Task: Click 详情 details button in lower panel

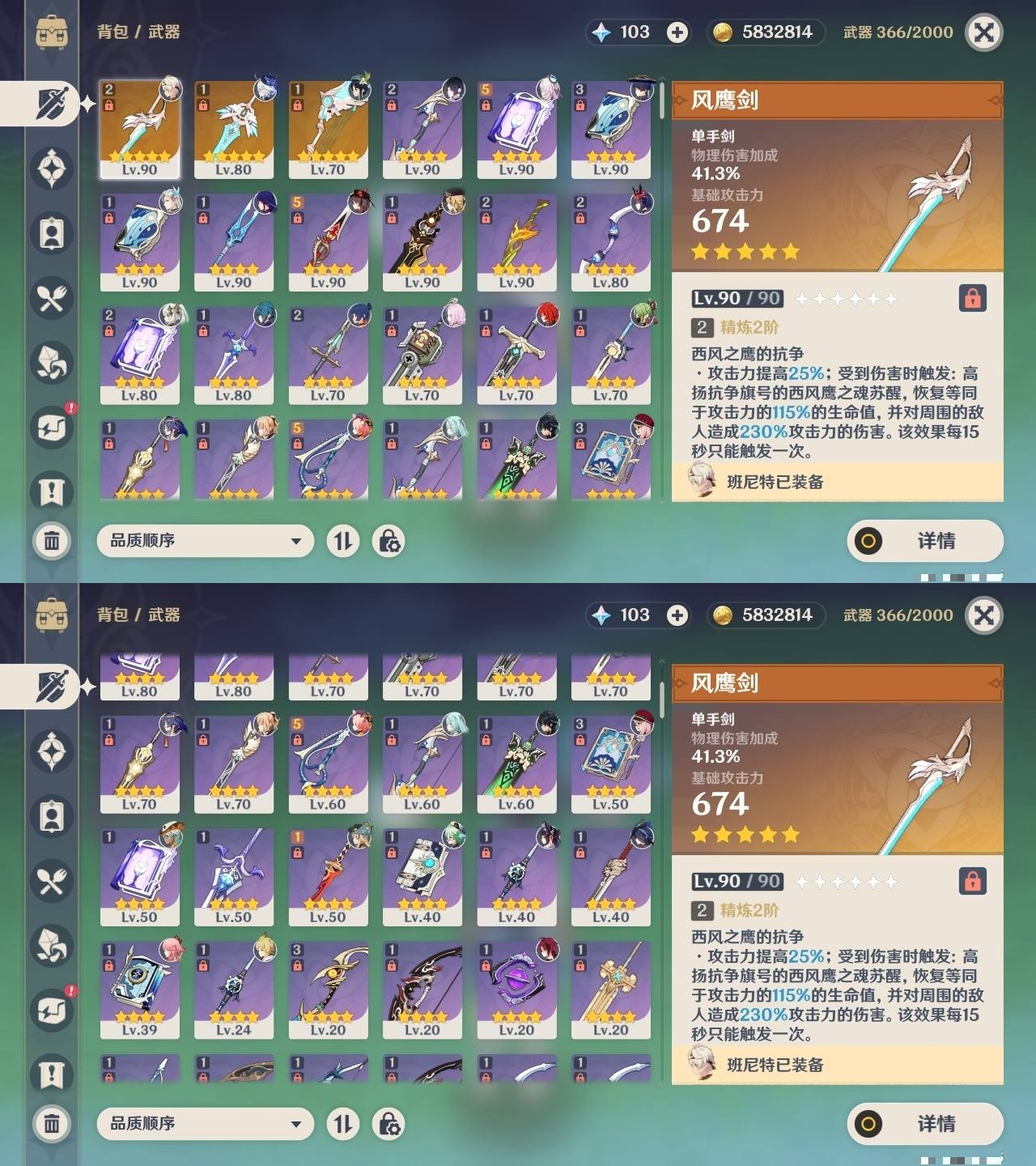Action: [x=925, y=1124]
